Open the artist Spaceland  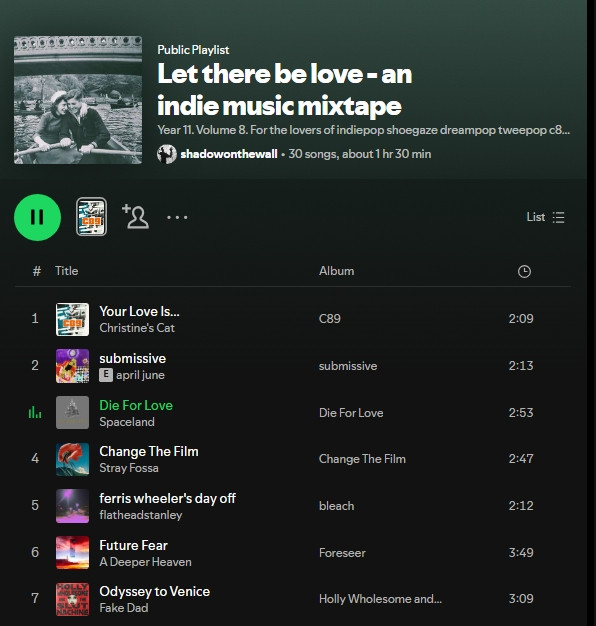tap(127, 422)
